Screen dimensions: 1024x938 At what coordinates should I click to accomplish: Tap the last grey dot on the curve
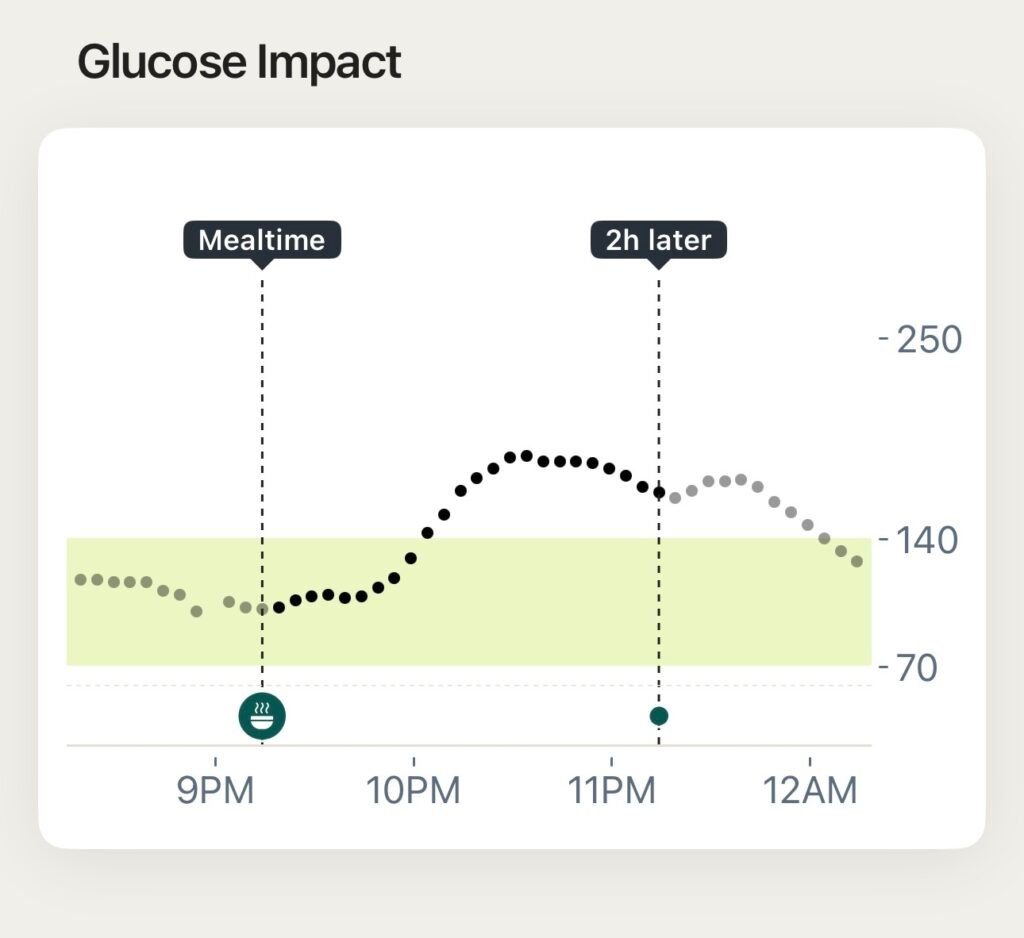point(857,562)
